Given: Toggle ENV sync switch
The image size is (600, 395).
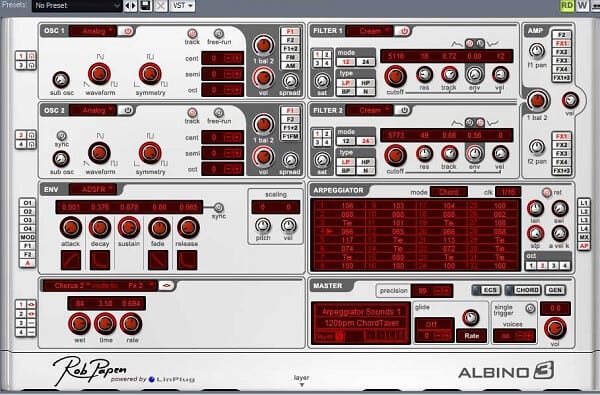Looking at the screenshot, I should 218,207.
